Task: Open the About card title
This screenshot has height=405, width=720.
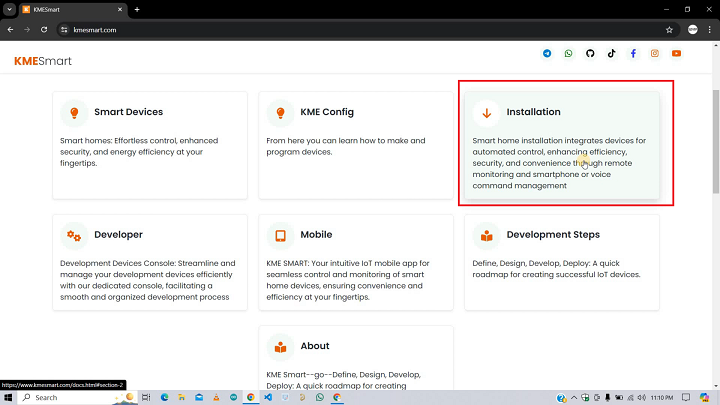Action: click(315, 346)
